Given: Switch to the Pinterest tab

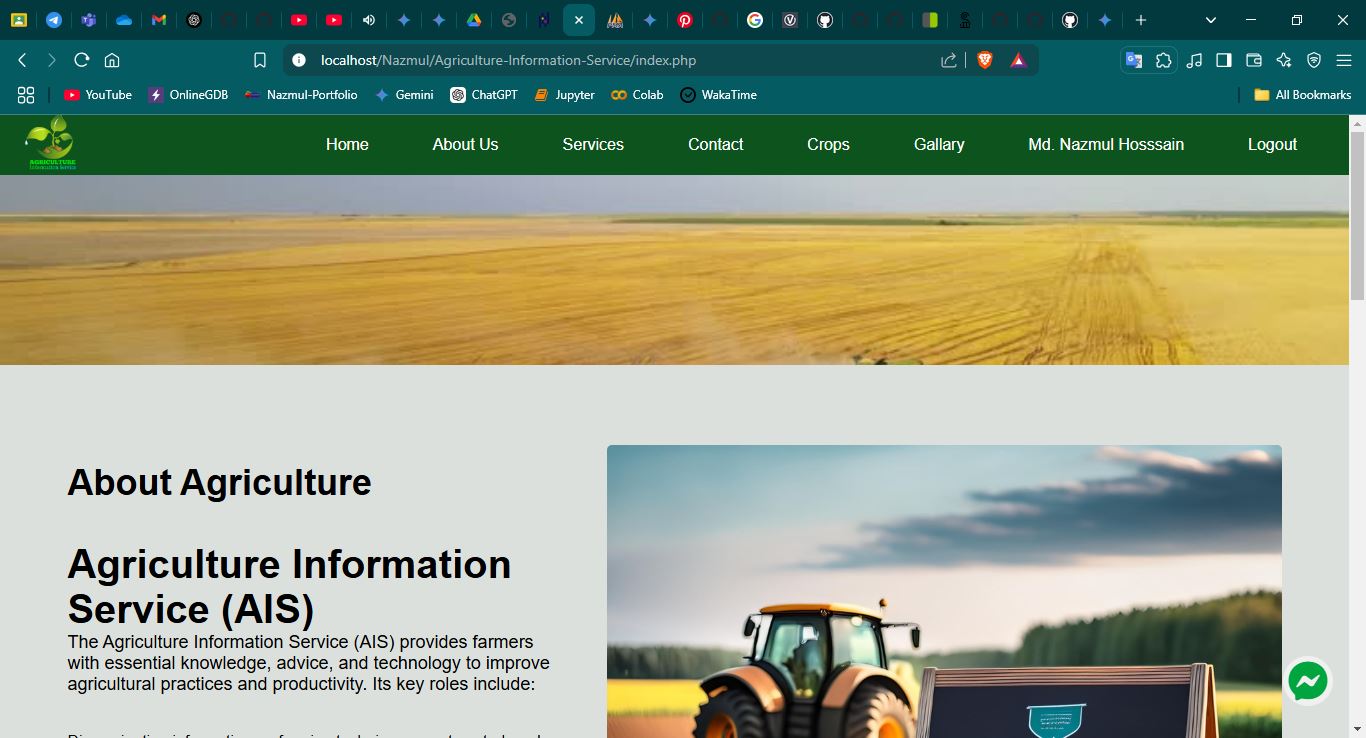Looking at the screenshot, I should click(x=685, y=20).
